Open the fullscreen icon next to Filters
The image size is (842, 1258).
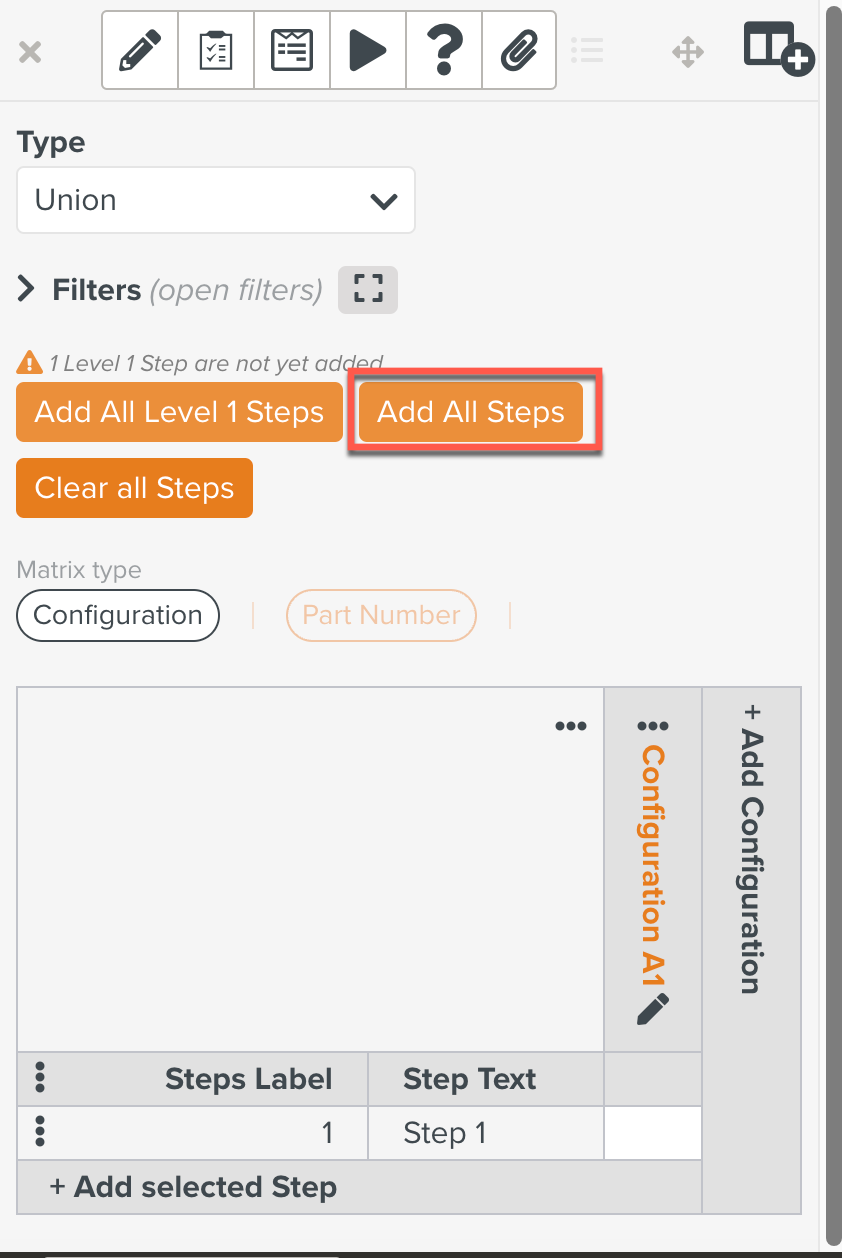point(367,289)
